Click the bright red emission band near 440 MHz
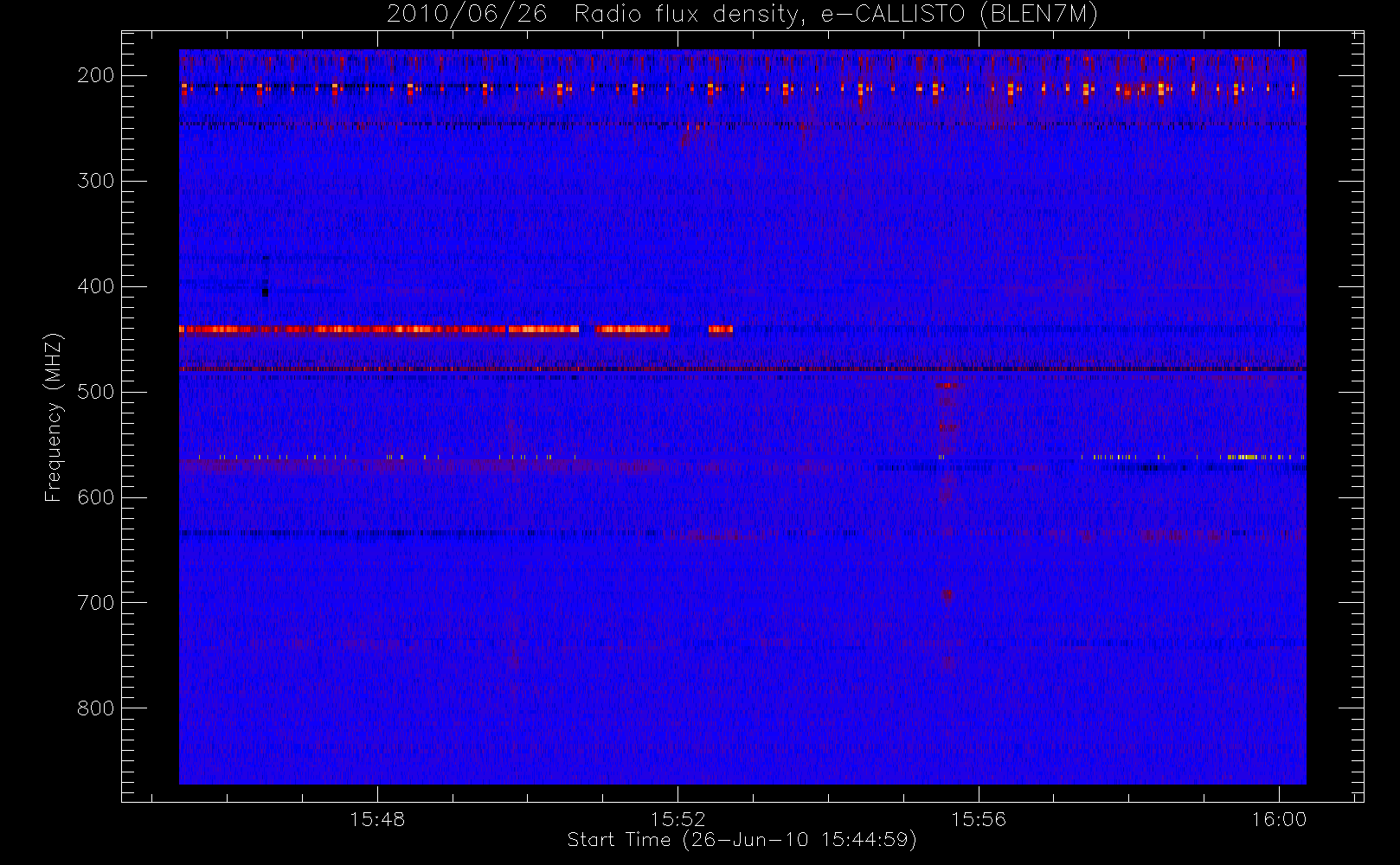The height and width of the screenshot is (865, 1400). [x=456, y=329]
